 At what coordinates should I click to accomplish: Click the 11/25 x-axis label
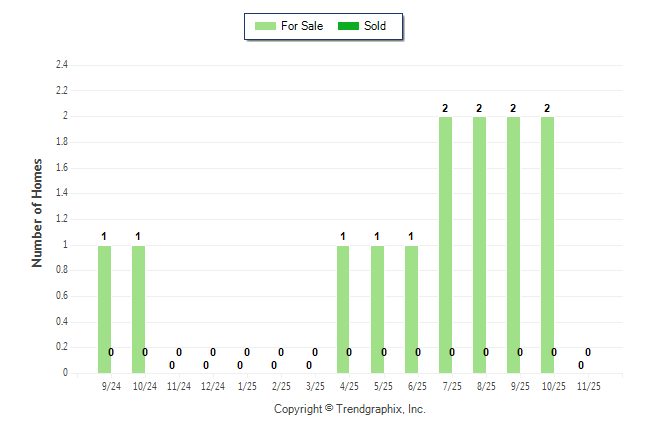coord(588,386)
